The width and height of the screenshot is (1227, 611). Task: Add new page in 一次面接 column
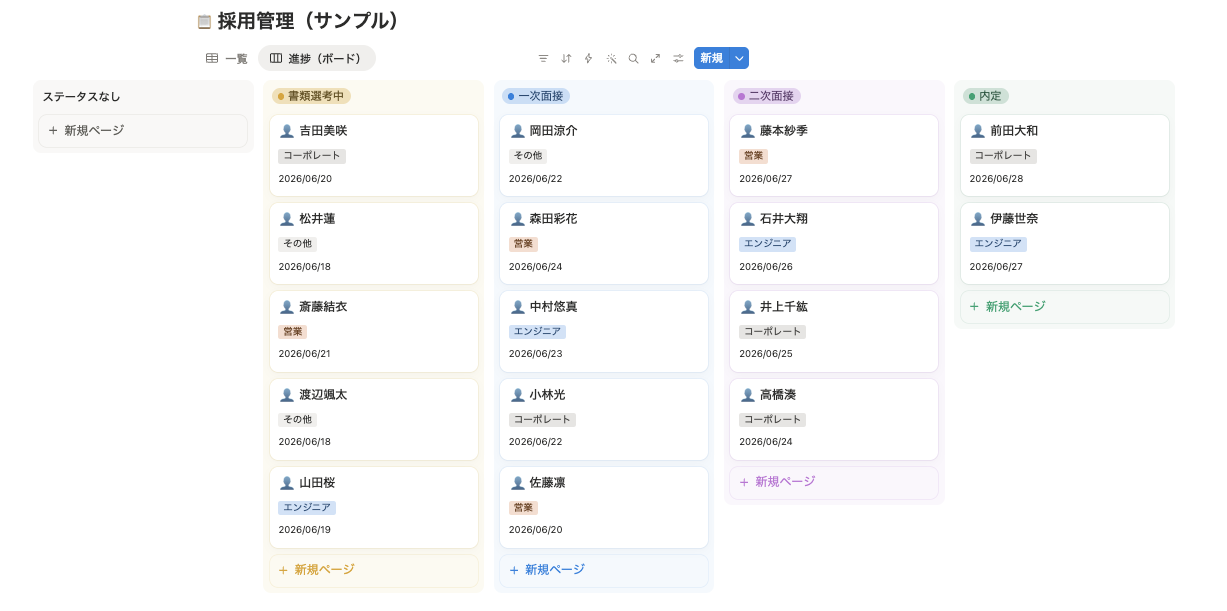[x=603, y=570]
